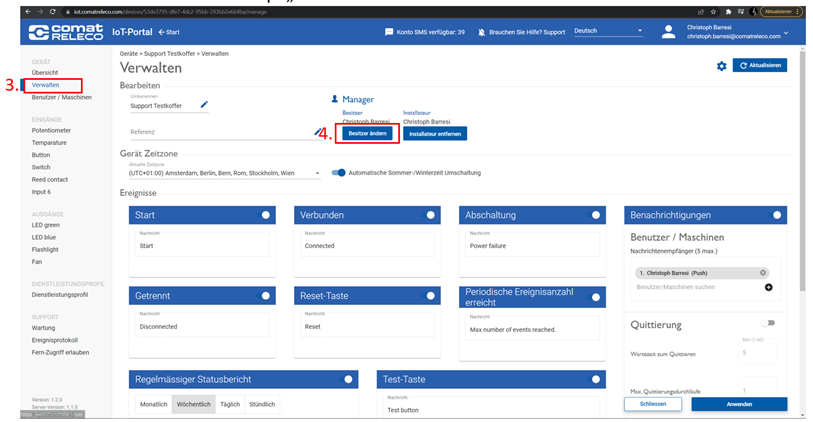The height and width of the screenshot is (422, 813).
Task: Toggle automatic Sommer-/Winterzeit Umschaltung
Action: click(x=339, y=172)
